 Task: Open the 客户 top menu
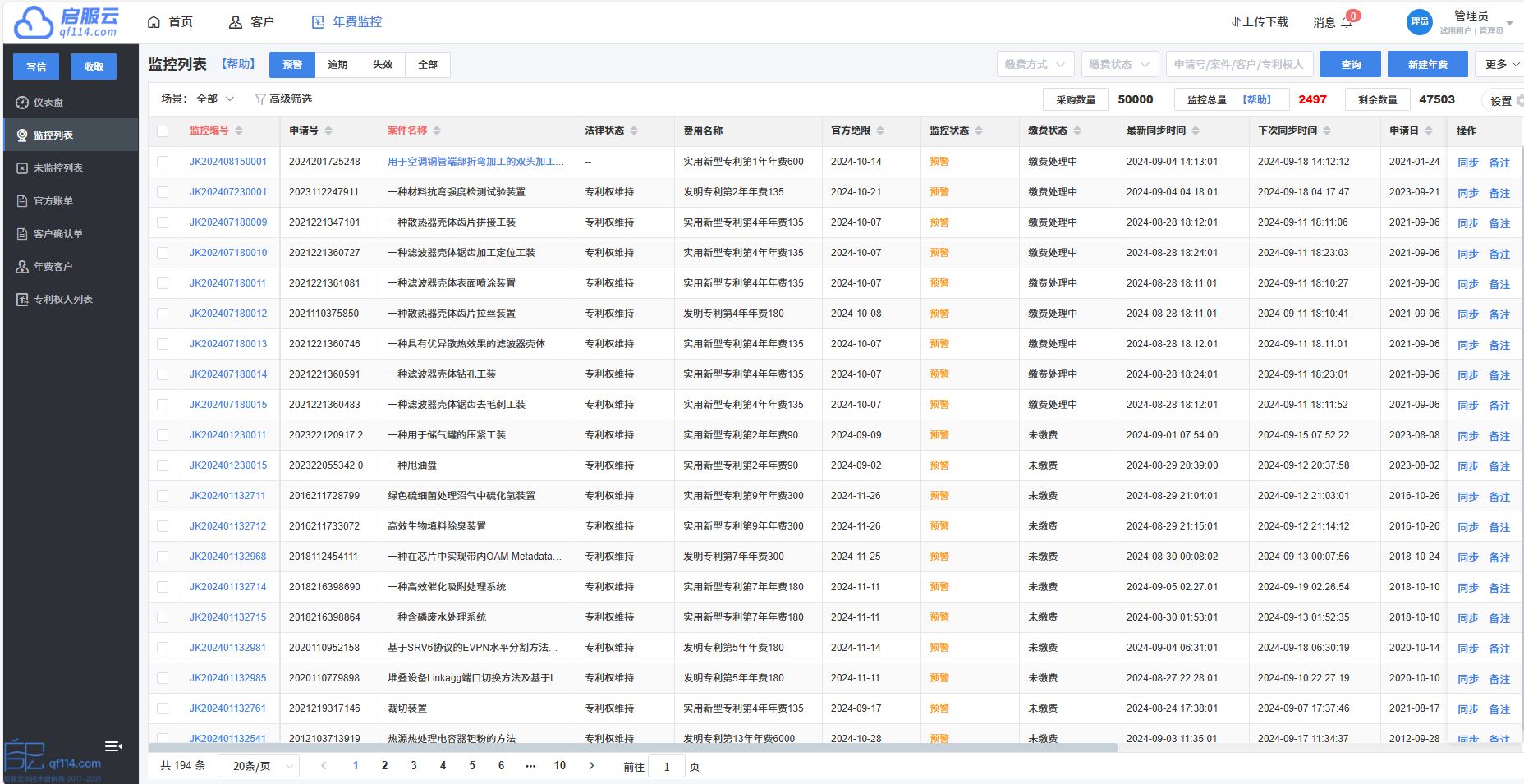point(251,22)
